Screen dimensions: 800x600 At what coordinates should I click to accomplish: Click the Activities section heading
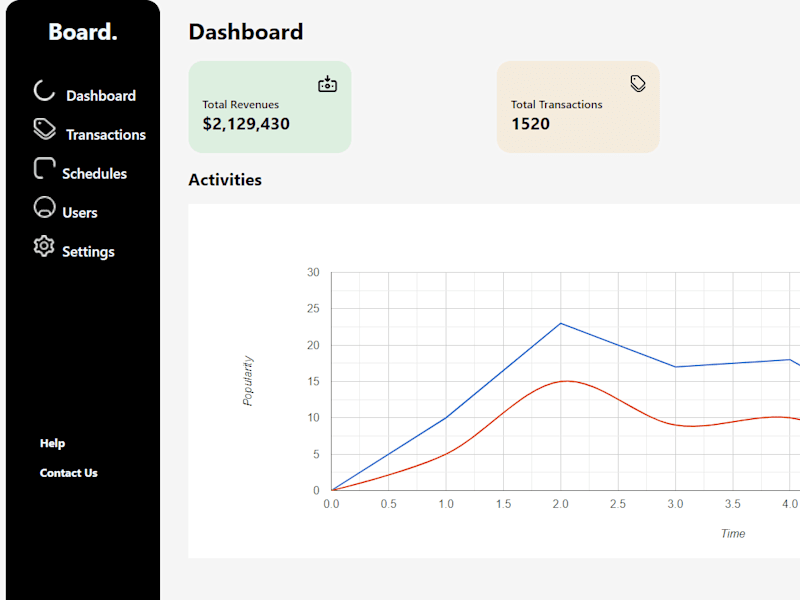click(225, 180)
